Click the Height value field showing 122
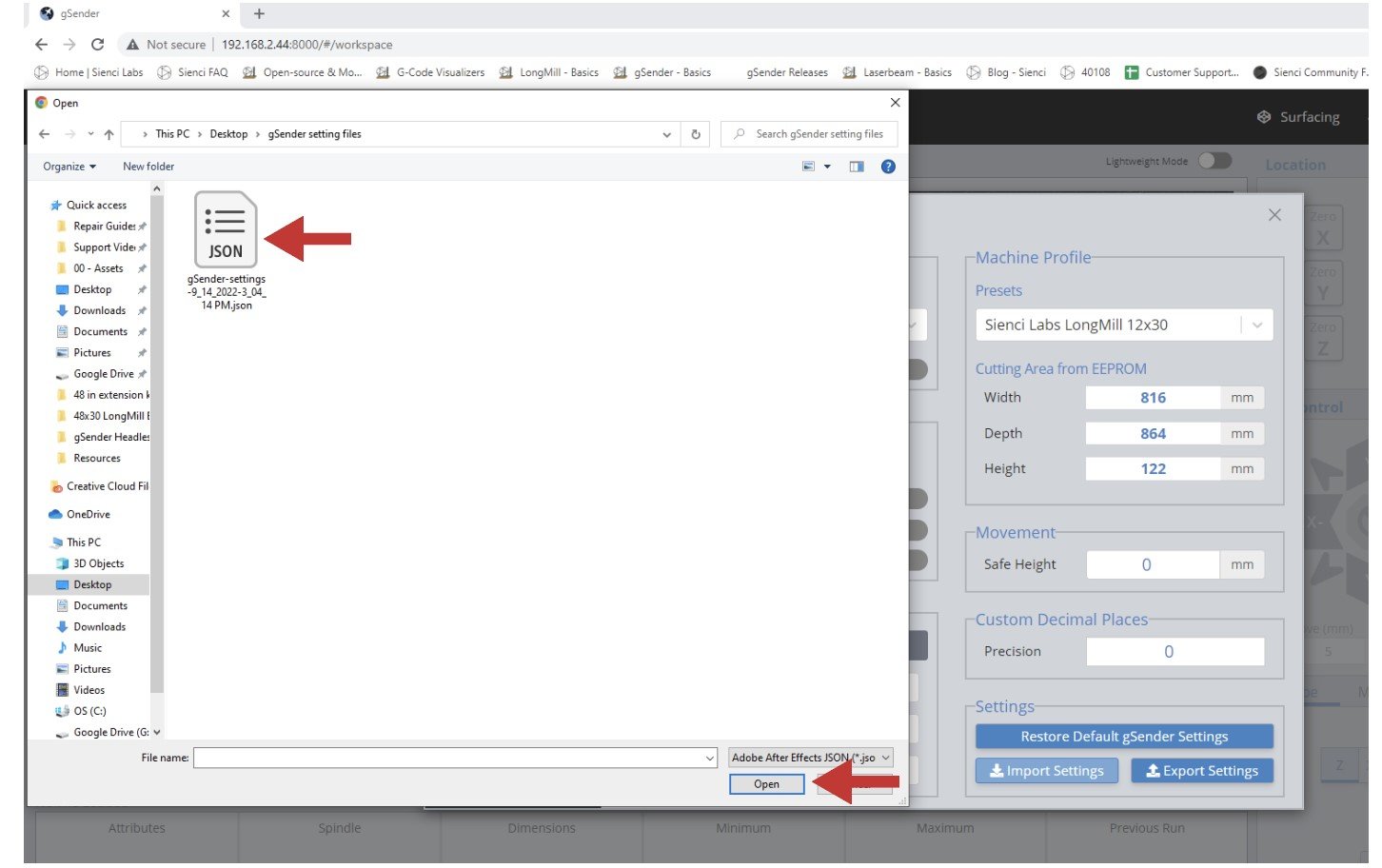Viewport: 1382px width, 868px height. tap(1153, 469)
